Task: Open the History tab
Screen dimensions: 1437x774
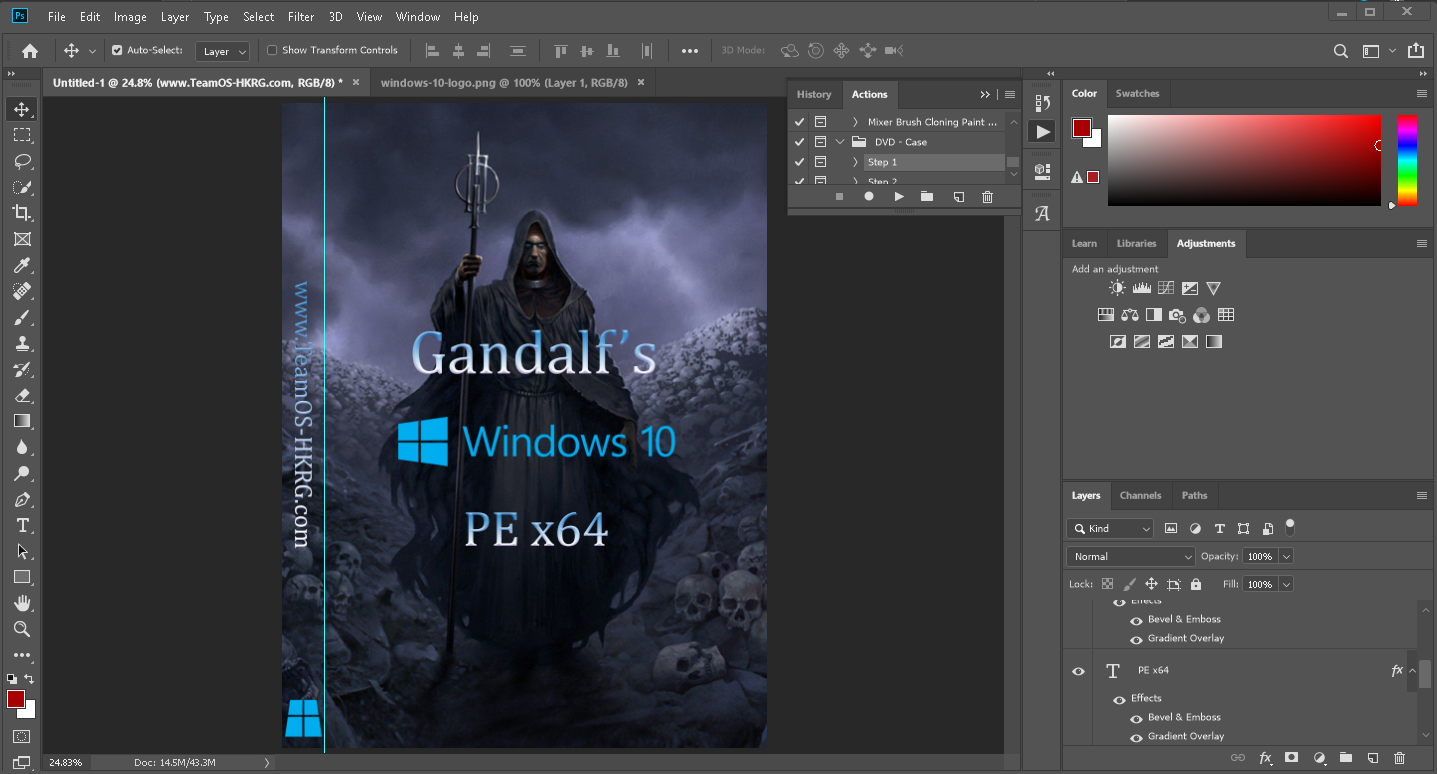Action: coord(814,94)
